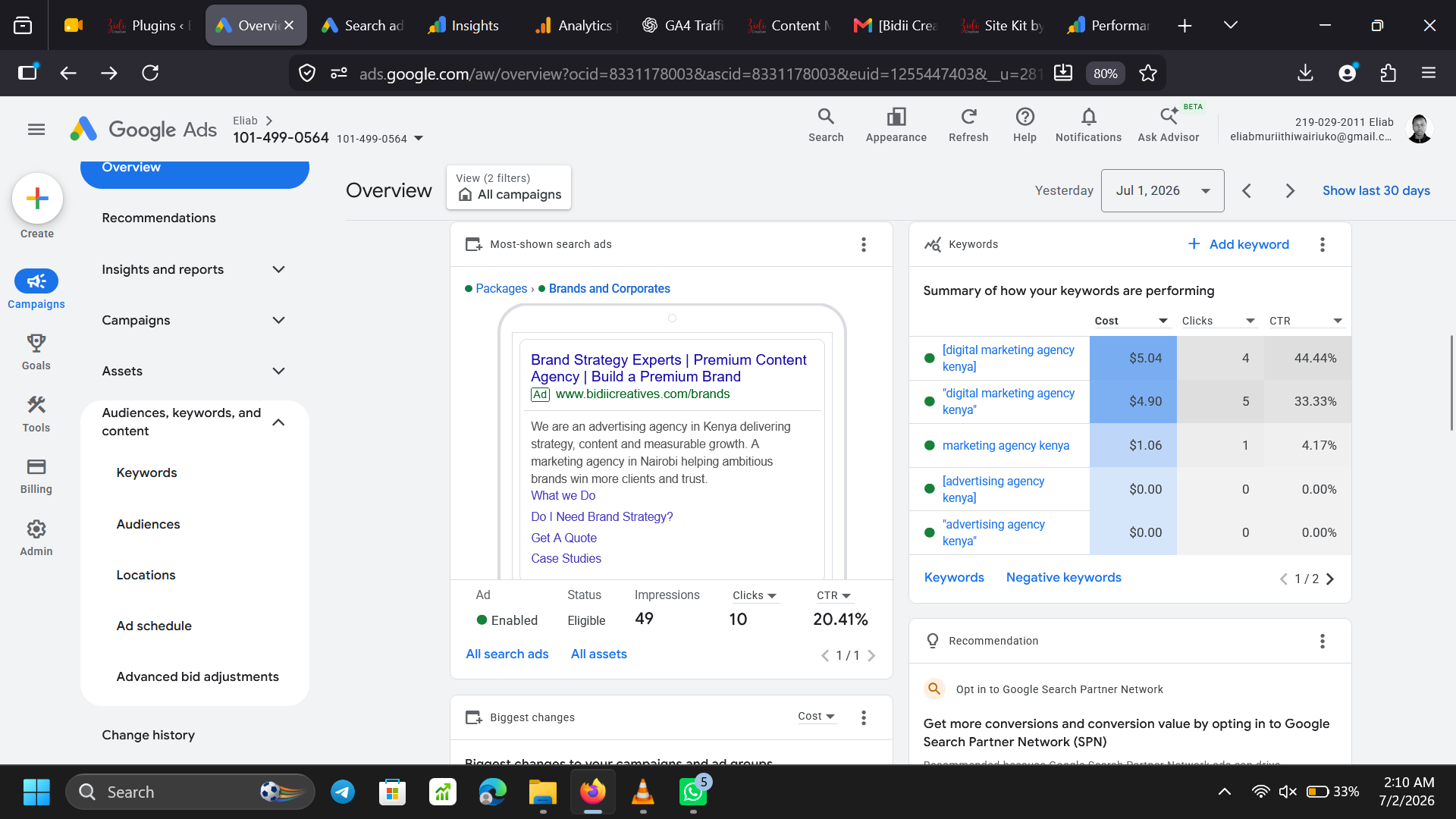Open the Appearance settings icon

pyautogui.click(x=896, y=125)
